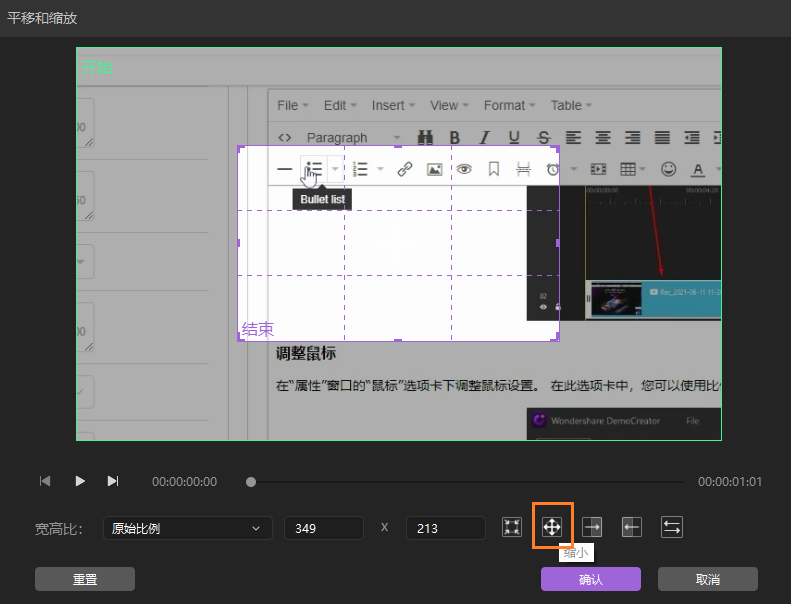The image size is (791, 604).
Task: Click the playhead knob on the timeline slider
Action: pyautogui.click(x=251, y=482)
